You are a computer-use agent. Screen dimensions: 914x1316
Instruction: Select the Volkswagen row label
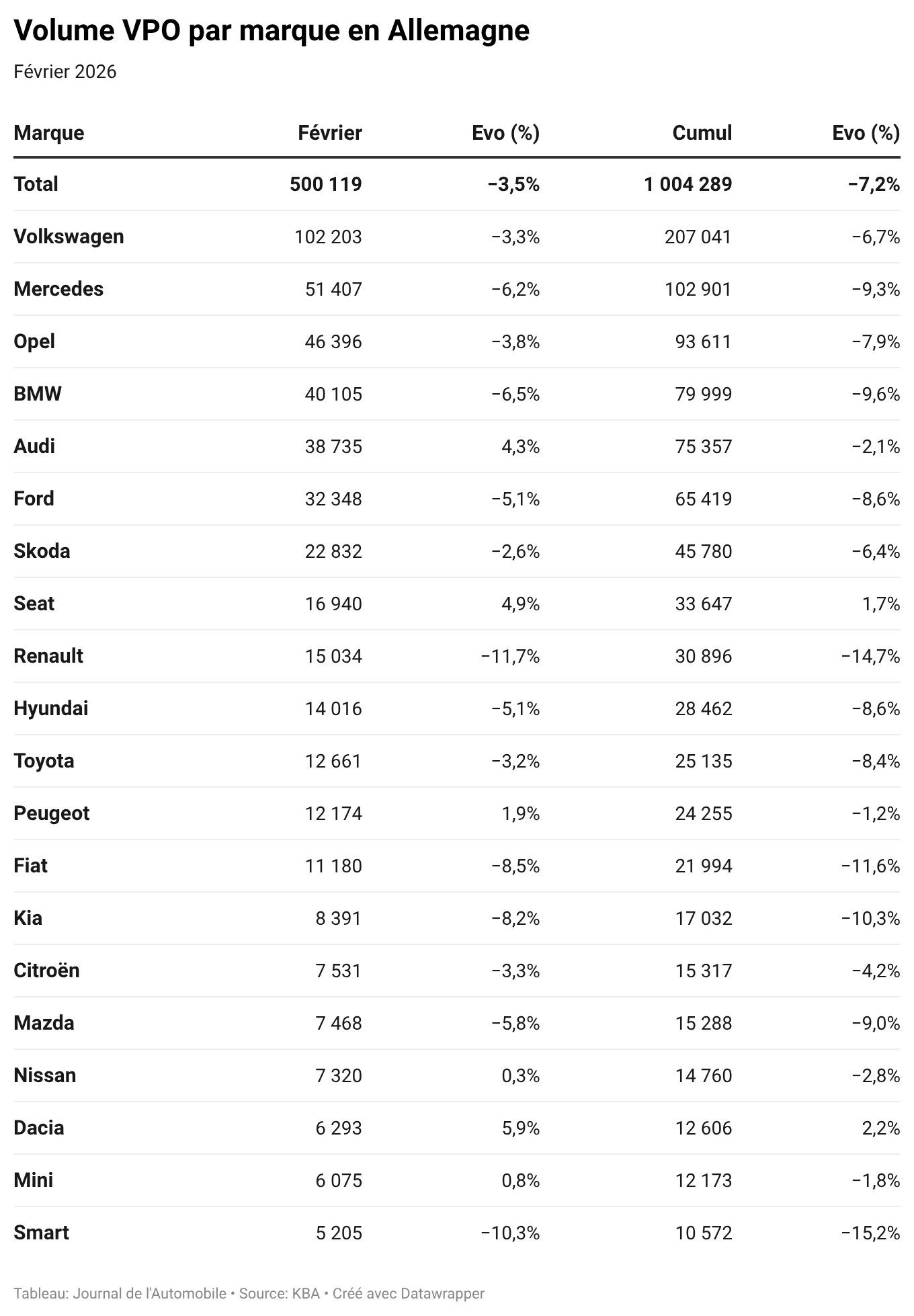click(x=69, y=237)
